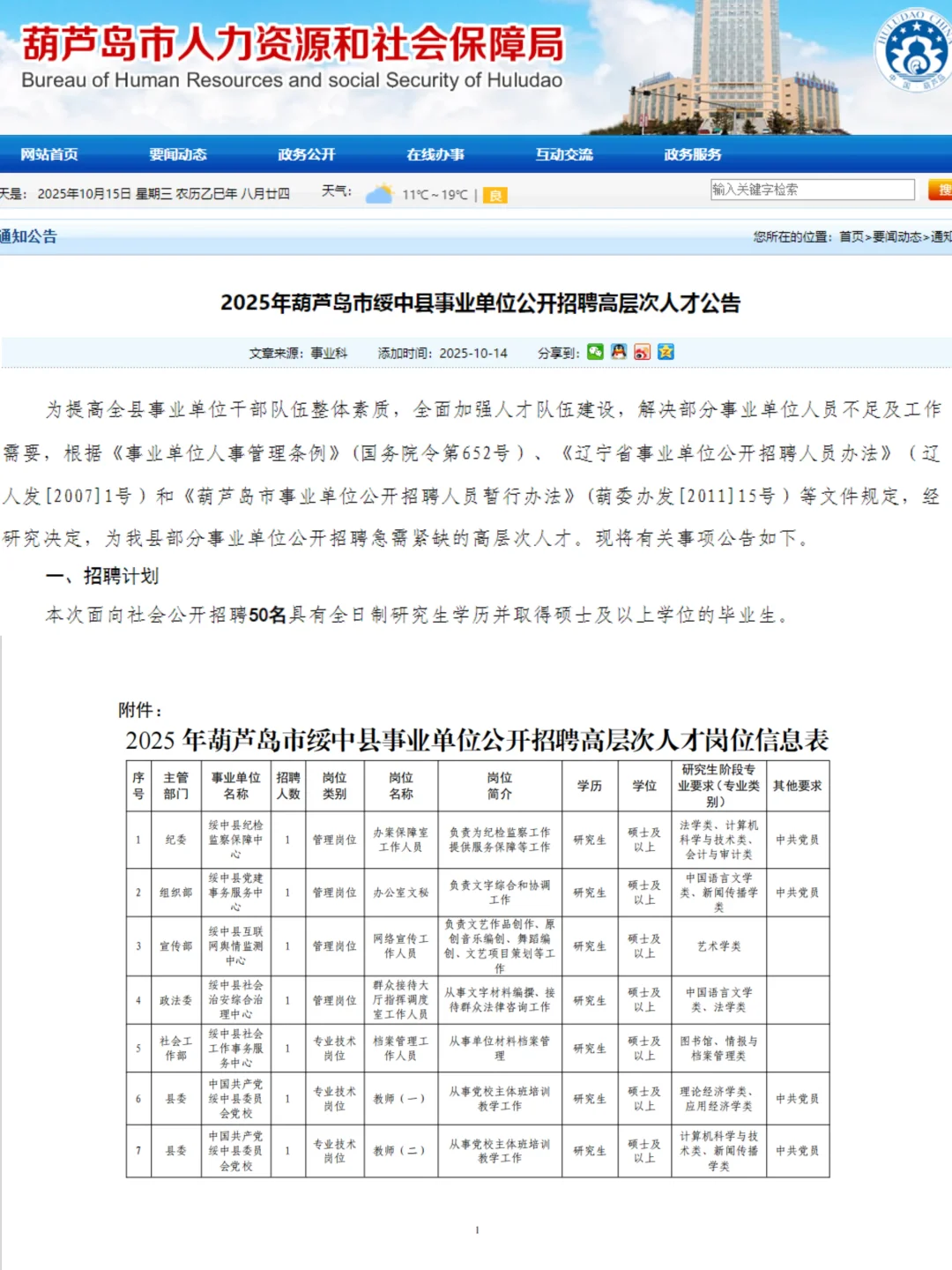Click table cell 图书馆、情报与档案管理类
The image size is (952, 1270).
point(718,1048)
